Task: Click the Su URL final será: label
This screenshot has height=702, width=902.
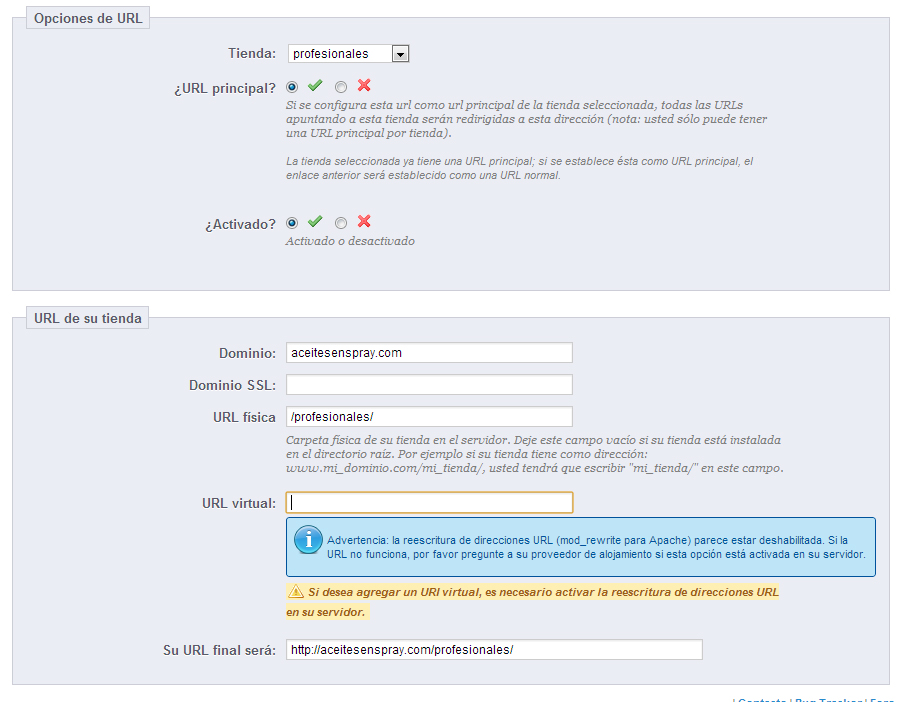Action: 219,650
